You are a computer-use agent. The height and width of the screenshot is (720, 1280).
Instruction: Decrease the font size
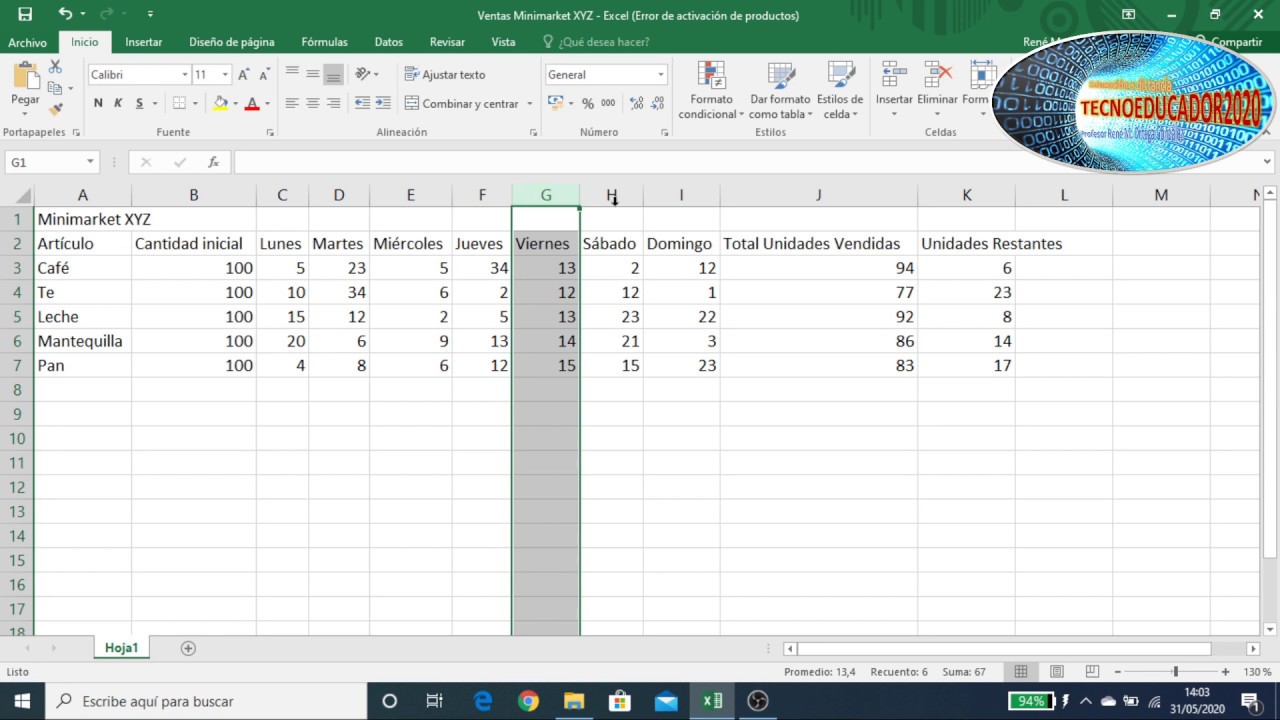point(264,75)
